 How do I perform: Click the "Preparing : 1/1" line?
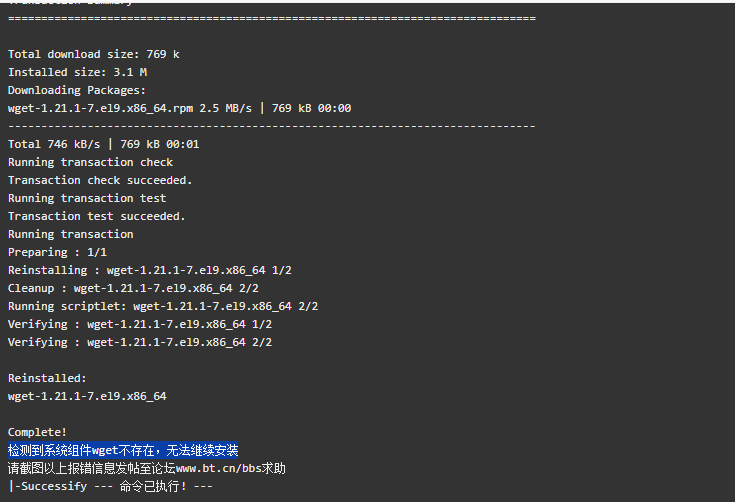coord(57,252)
